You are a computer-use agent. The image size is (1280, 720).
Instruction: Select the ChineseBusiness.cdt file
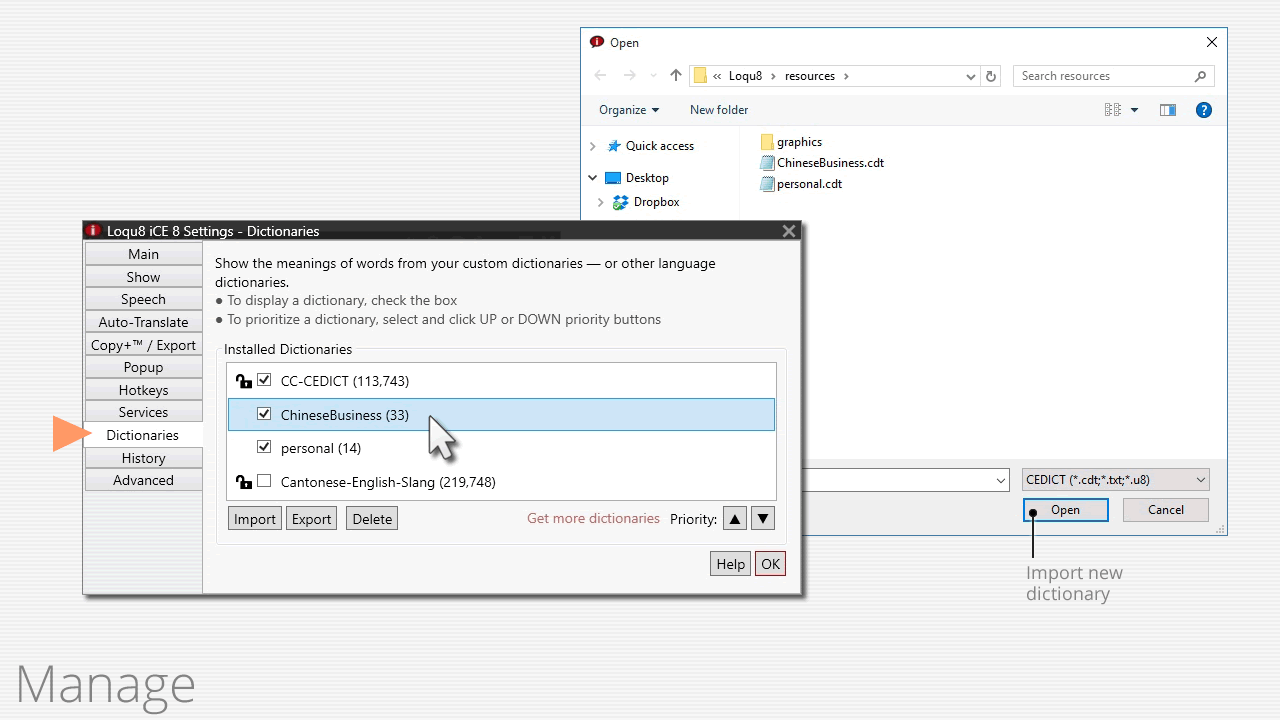point(830,163)
